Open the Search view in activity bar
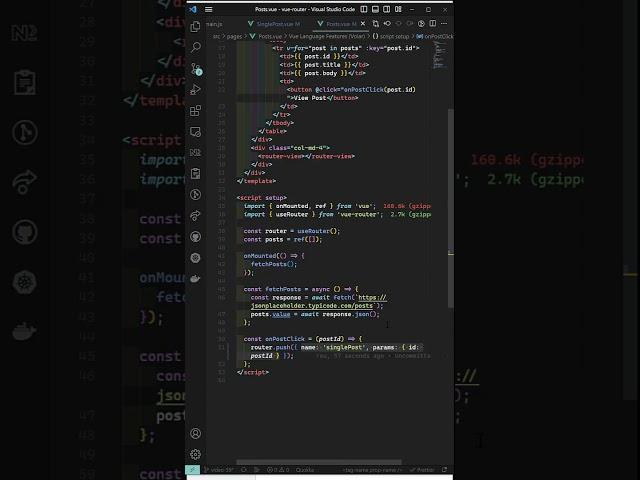 coord(196,47)
